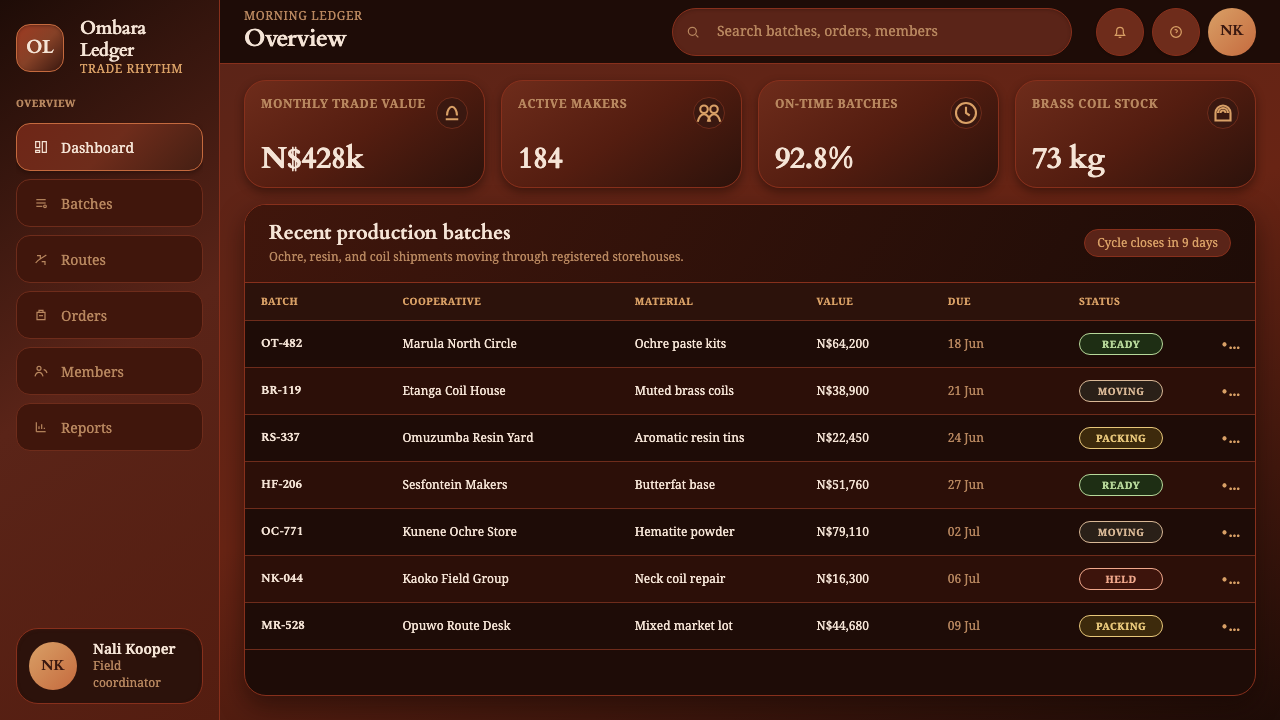Viewport: 1280px width, 720px height.
Task: Open Routes in the sidebar
Action: point(109,259)
